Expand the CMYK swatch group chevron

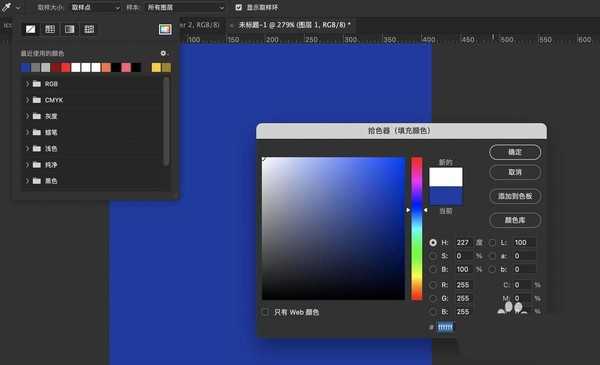click(x=27, y=100)
